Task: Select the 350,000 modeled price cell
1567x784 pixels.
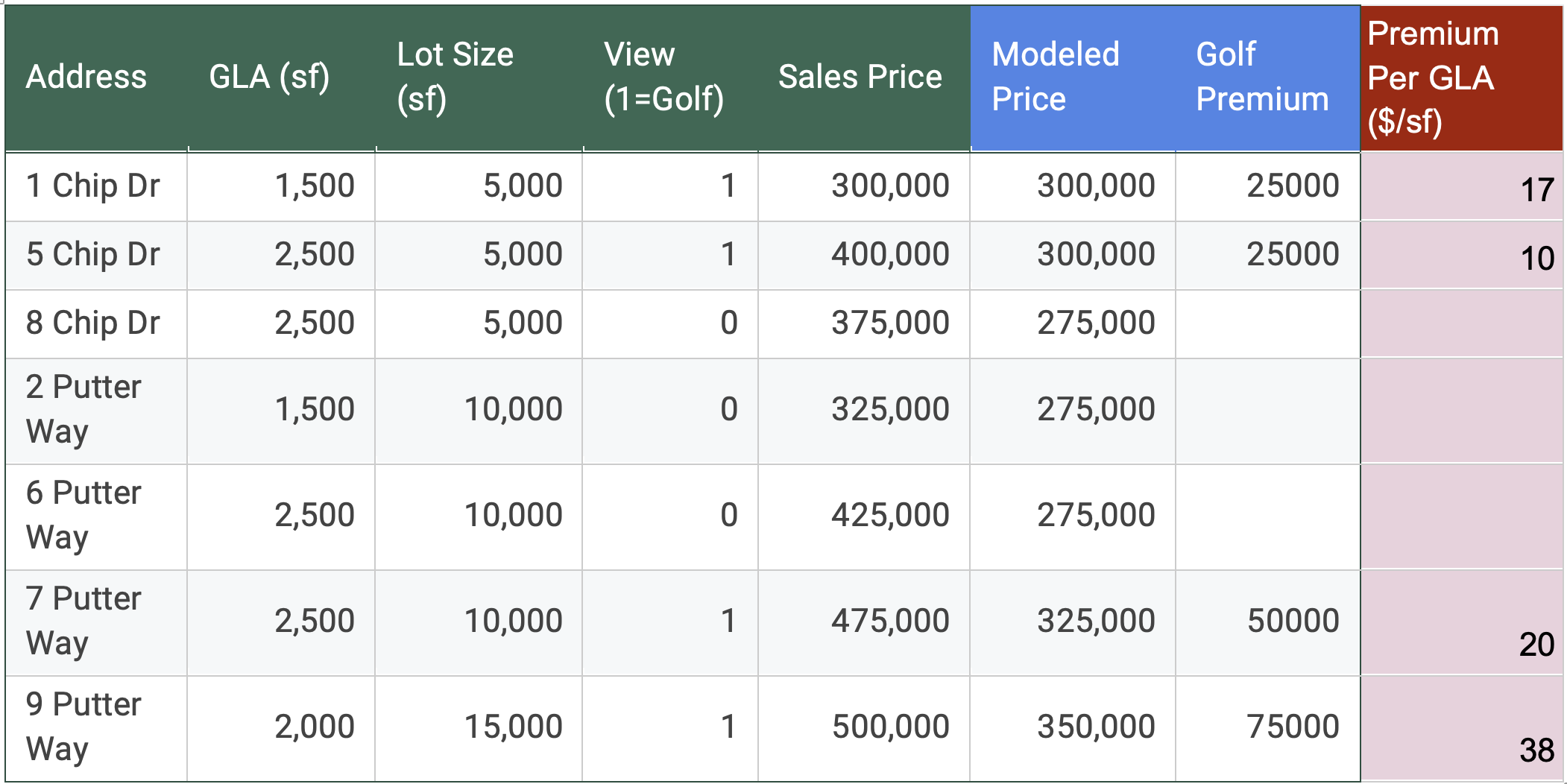Action: 1096,727
